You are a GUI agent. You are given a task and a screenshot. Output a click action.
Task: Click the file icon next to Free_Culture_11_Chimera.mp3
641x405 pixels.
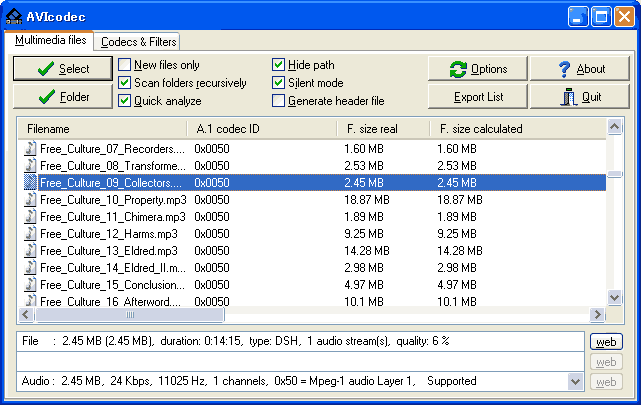[30, 217]
